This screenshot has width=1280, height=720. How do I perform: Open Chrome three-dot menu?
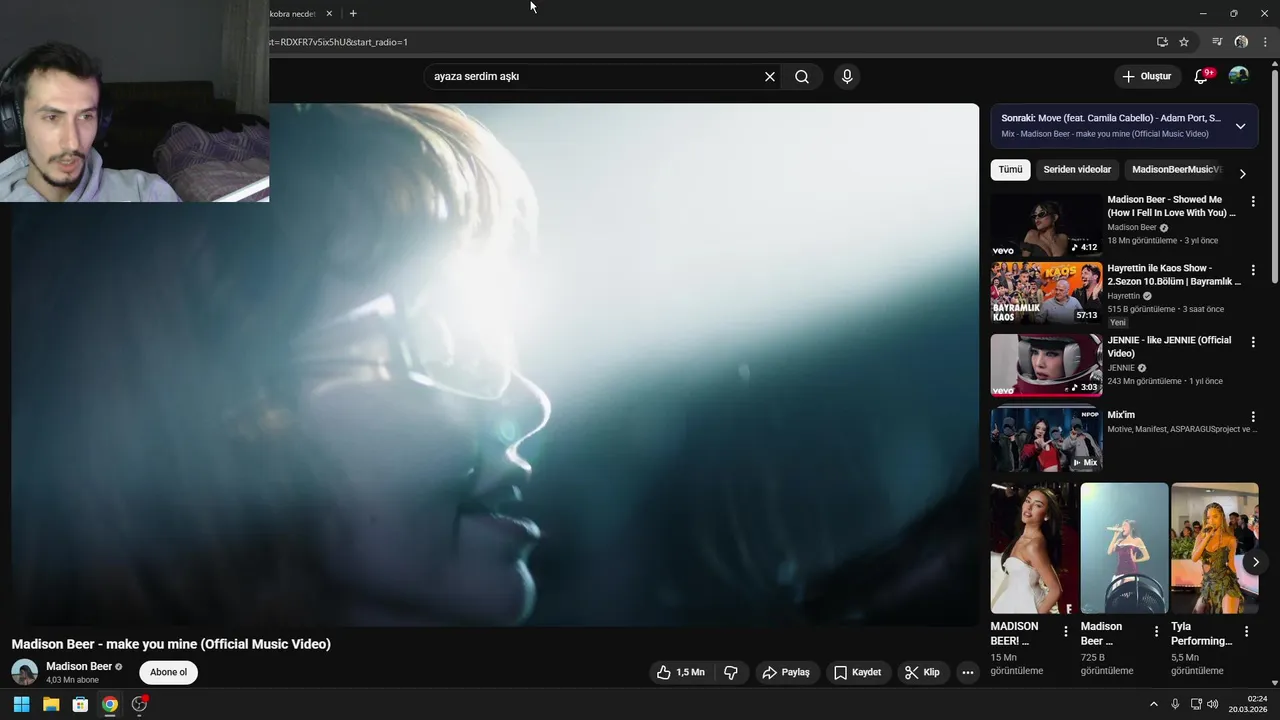tap(1265, 42)
